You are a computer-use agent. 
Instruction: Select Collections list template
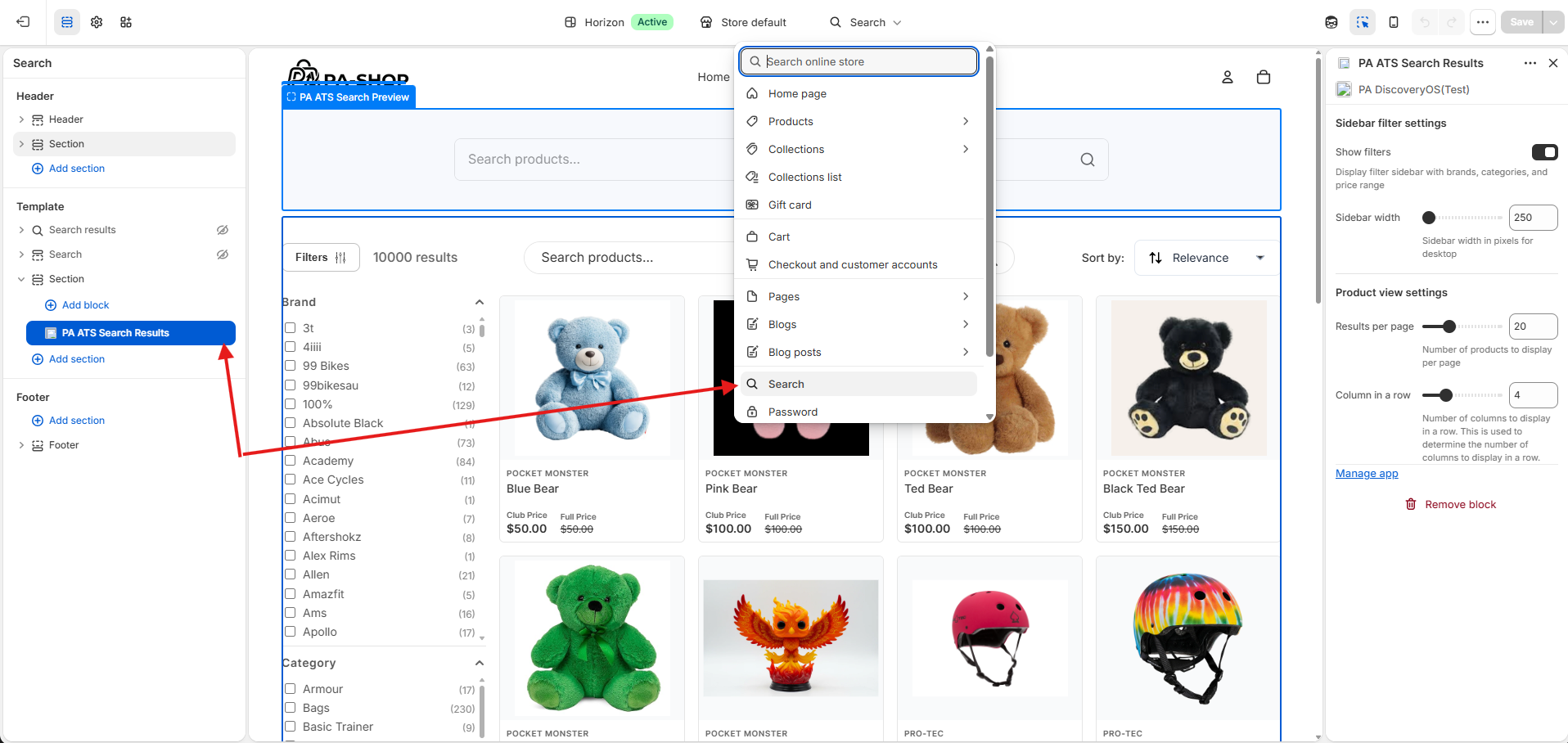click(858, 177)
